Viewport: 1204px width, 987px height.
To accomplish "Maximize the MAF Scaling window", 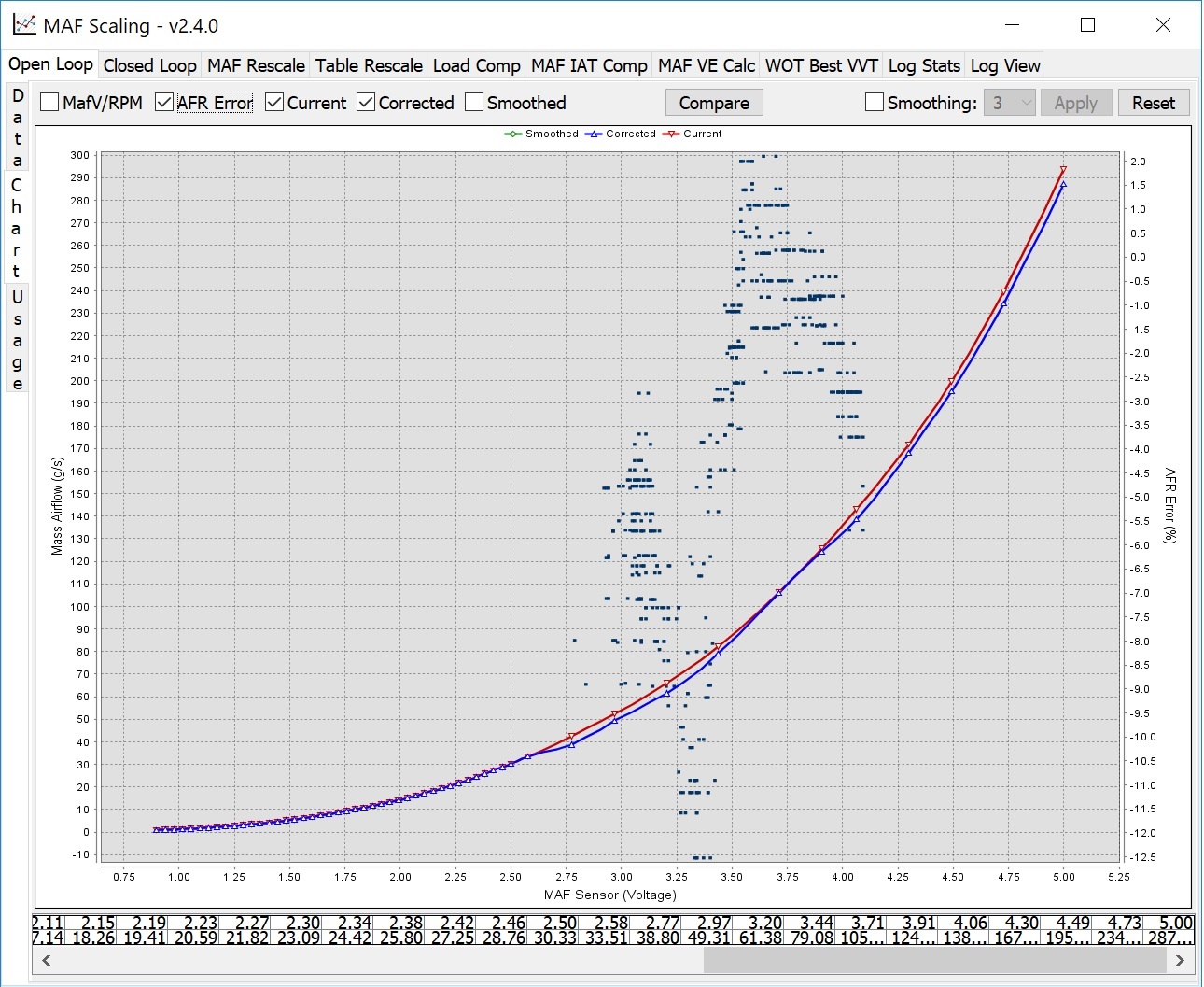I will point(1087,25).
